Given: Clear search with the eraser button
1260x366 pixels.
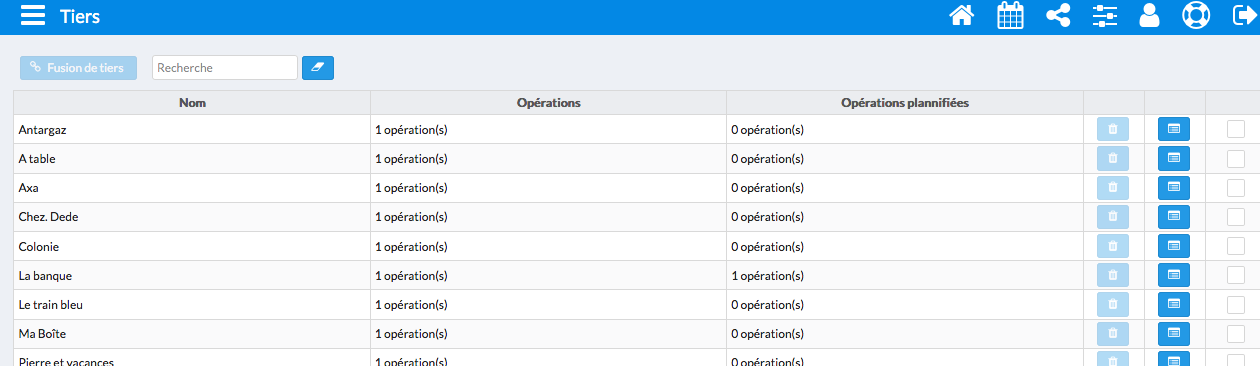Looking at the screenshot, I should pyautogui.click(x=318, y=67).
